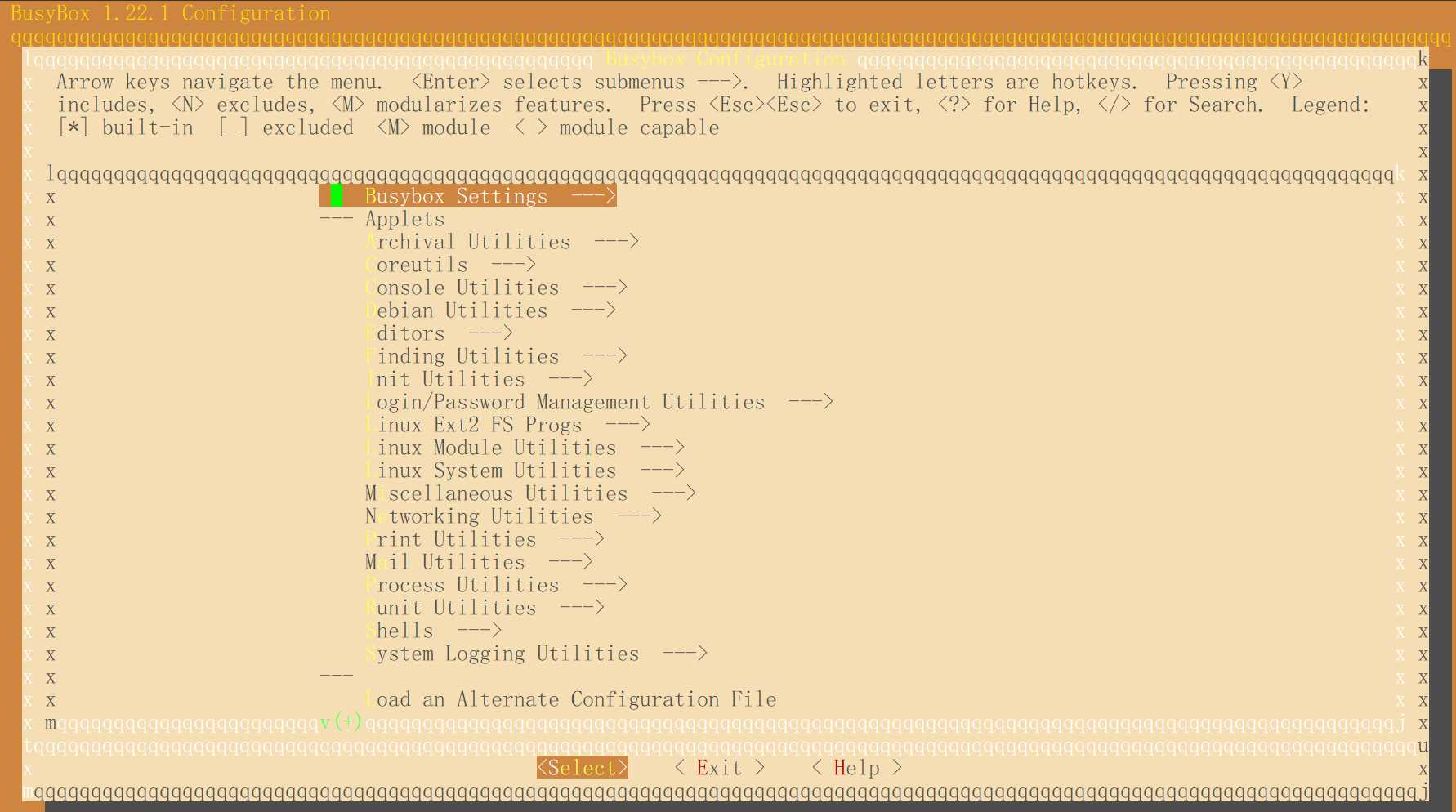Open the Shells submenu
1456x812 pixels.
click(x=433, y=631)
